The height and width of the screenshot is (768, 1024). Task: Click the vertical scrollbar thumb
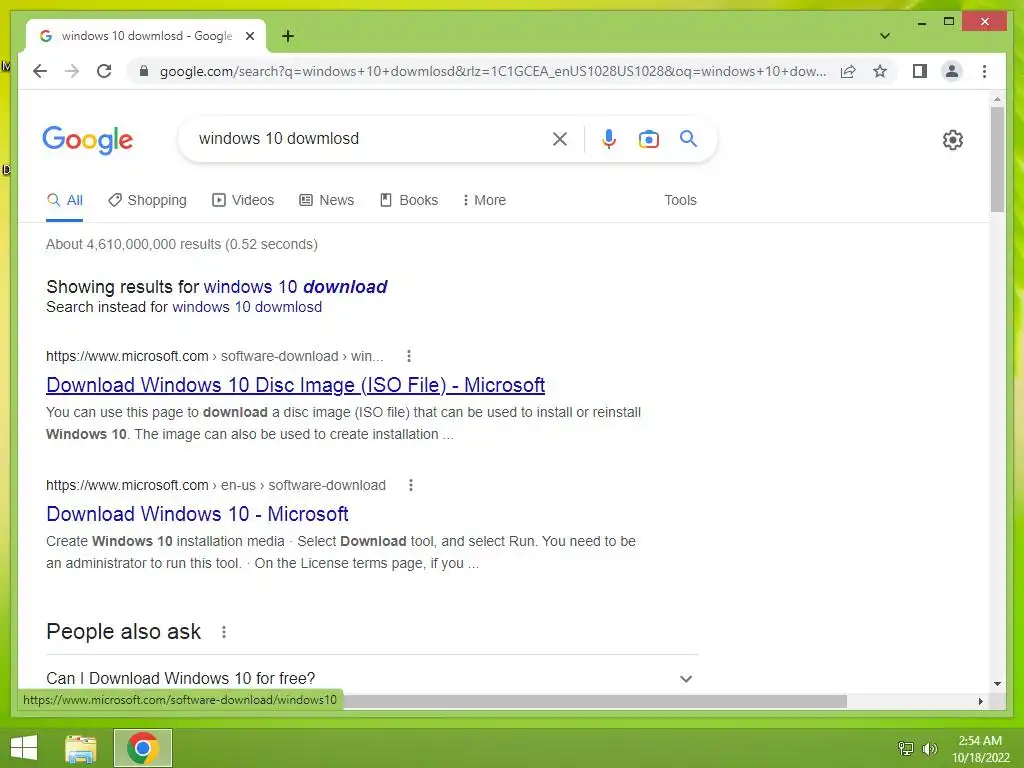(x=997, y=159)
